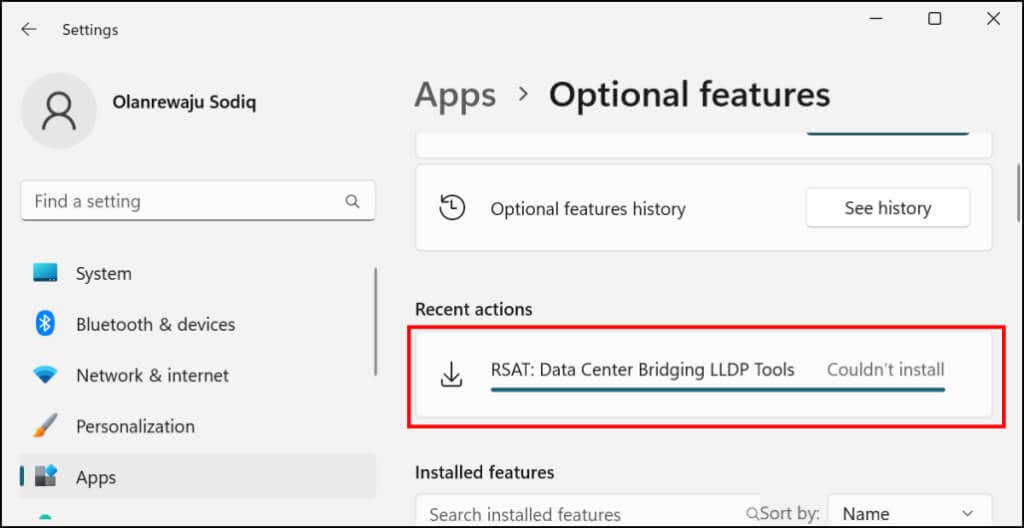Click the Apps icon in sidebar
The height and width of the screenshot is (528, 1024).
pyautogui.click(x=45, y=478)
